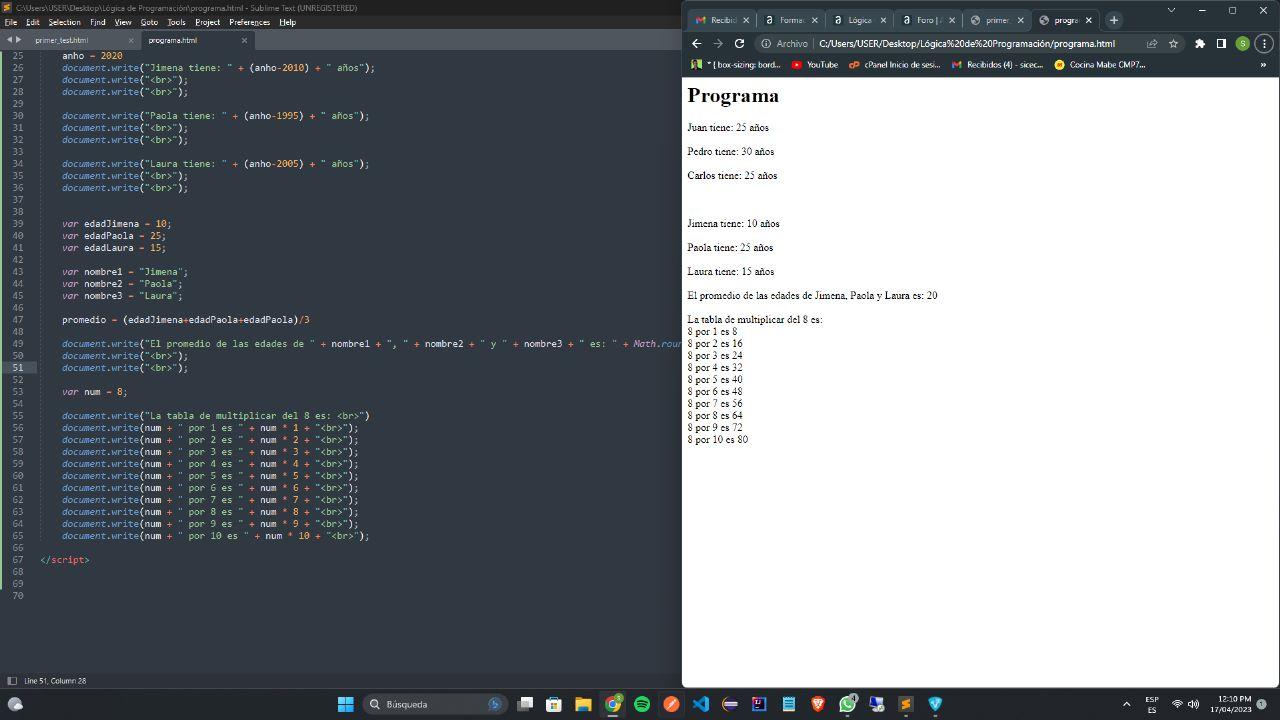This screenshot has width=1280, height=720.
Task: Open Sublime Text from the taskbar
Action: (x=906, y=704)
